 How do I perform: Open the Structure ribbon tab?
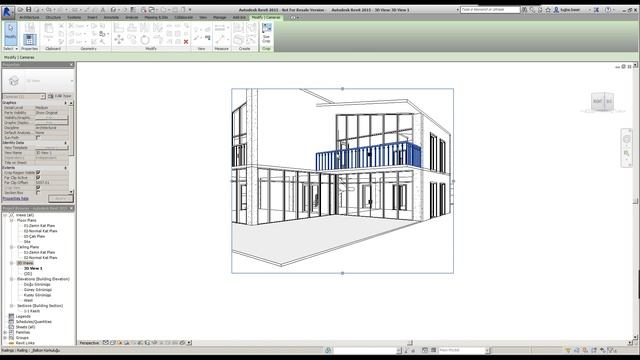(x=53, y=18)
